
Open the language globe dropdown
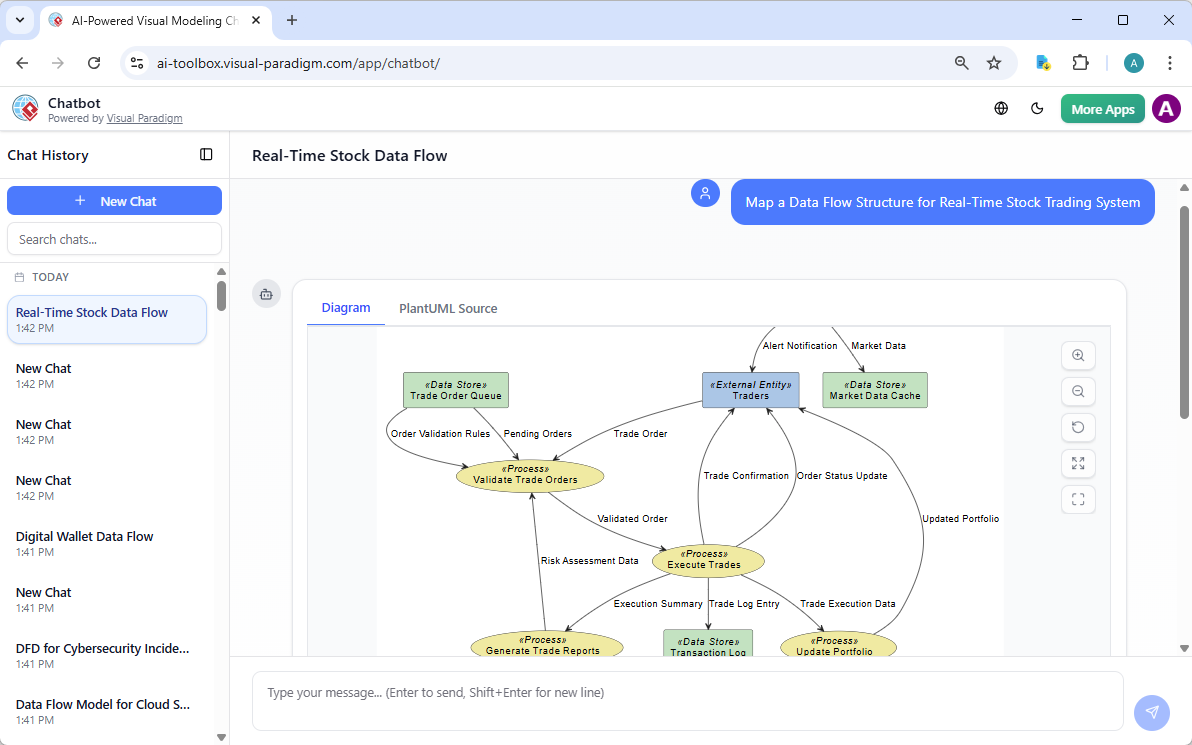(x=1000, y=108)
